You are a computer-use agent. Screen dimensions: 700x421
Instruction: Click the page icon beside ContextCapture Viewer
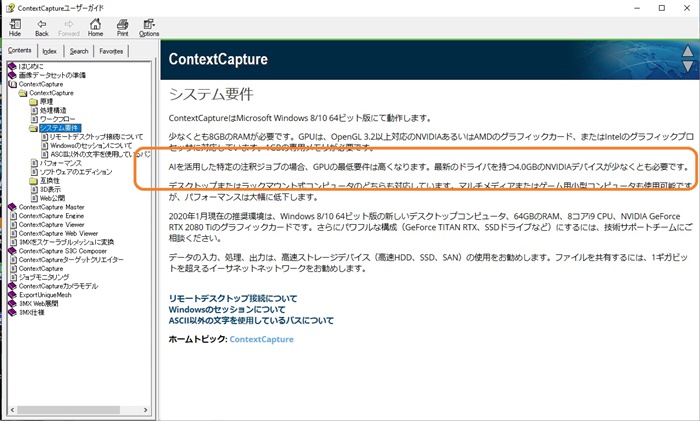pos(13,225)
